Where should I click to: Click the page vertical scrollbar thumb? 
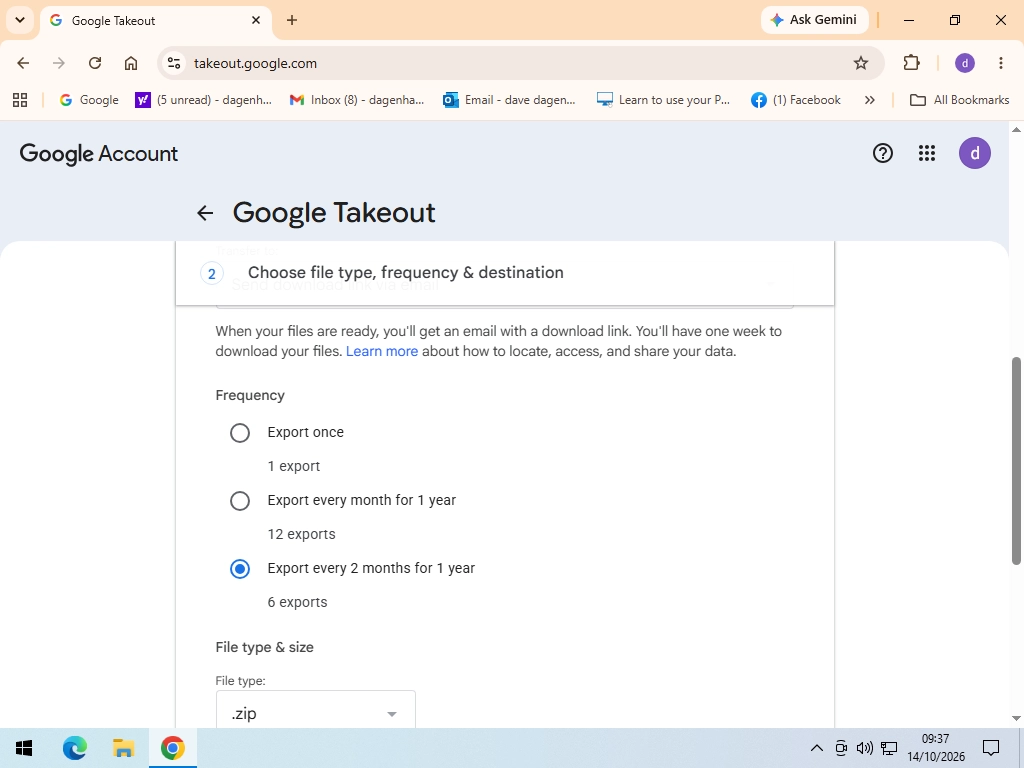1016,461
